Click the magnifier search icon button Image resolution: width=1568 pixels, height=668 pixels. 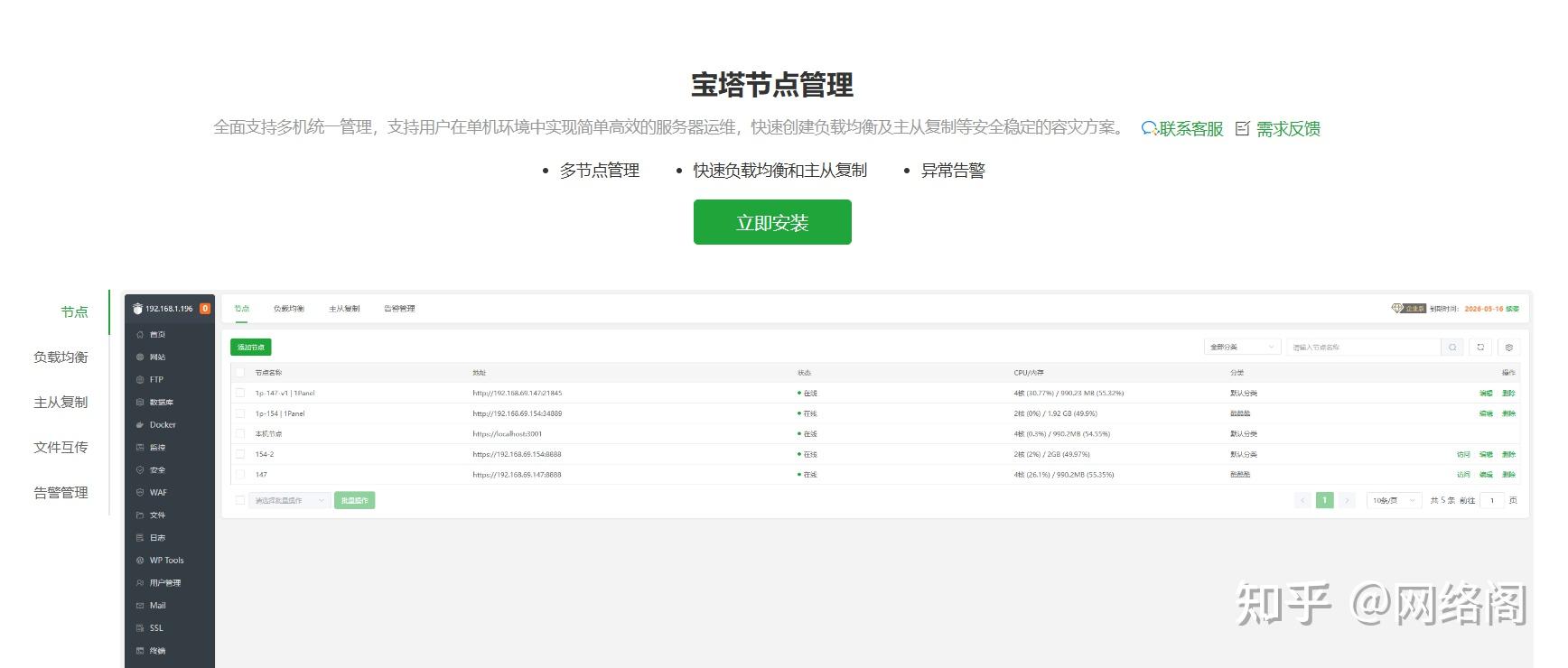(x=1452, y=348)
